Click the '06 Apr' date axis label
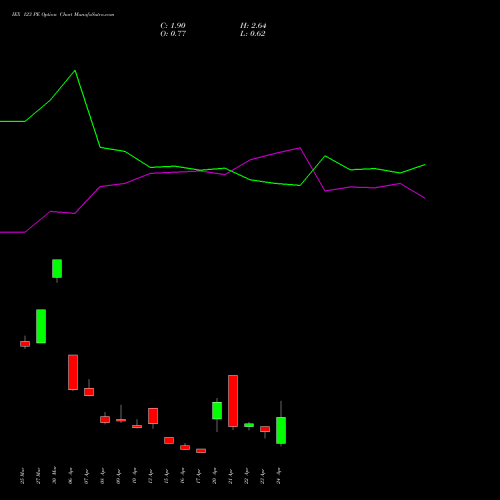Screen dimensions: 500x500 pos(70,476)
